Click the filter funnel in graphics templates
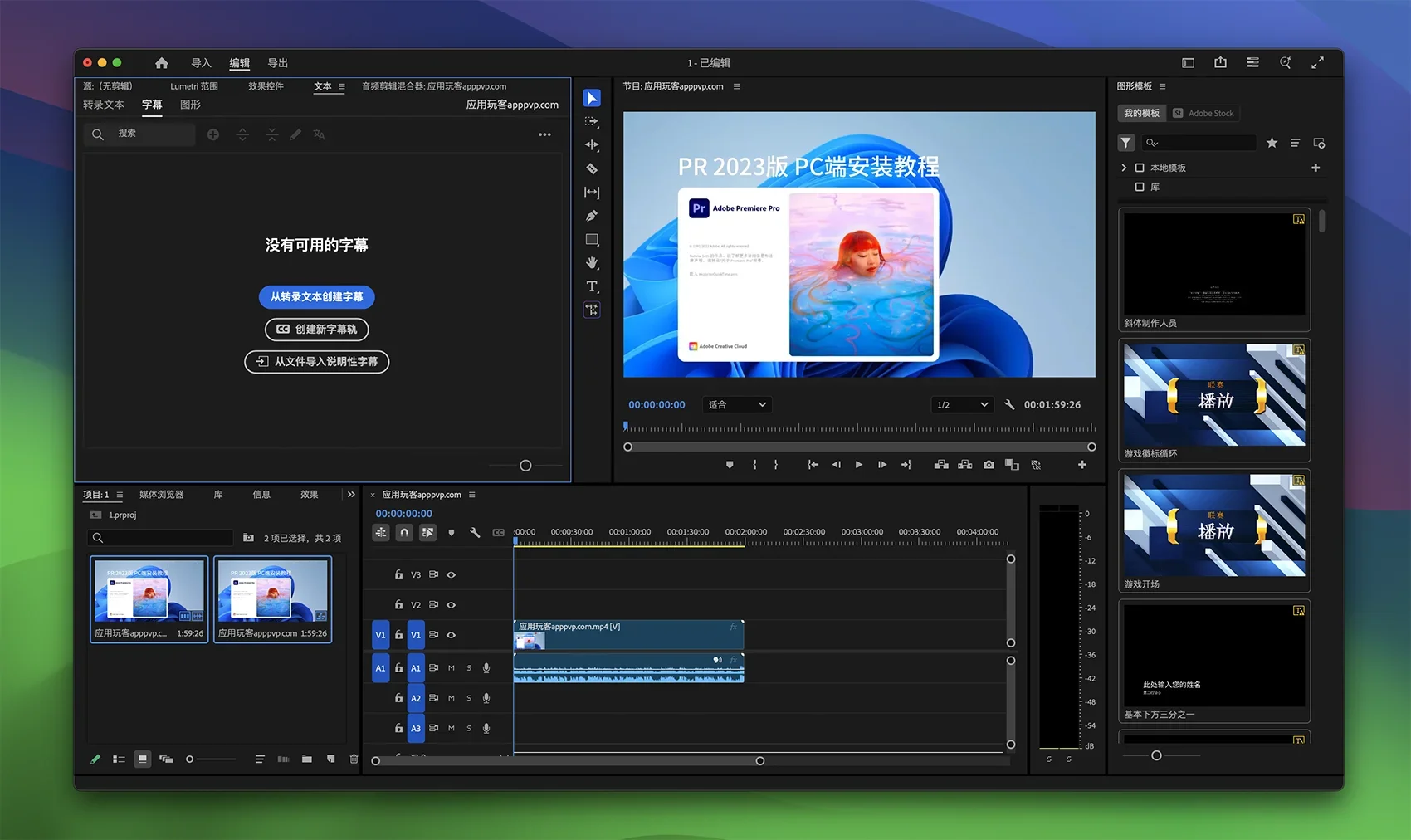The image size is (1411, 840). pyautogui.click(x=1125, y=143)
